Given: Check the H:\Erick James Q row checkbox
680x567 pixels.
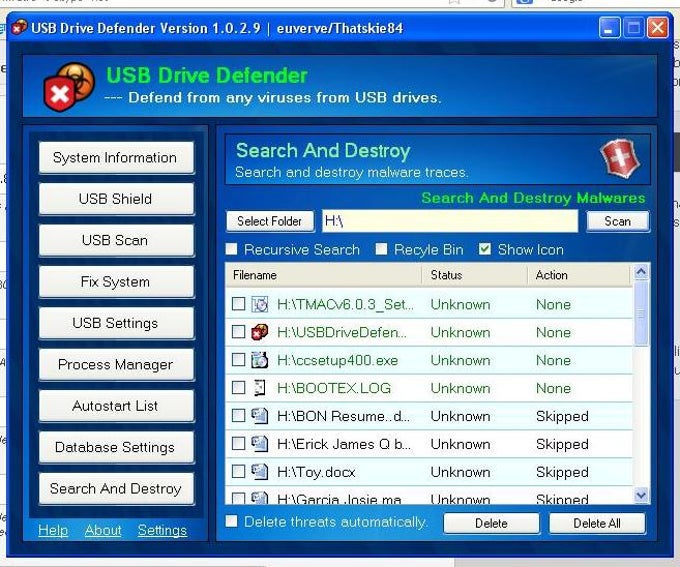Looking at the screenshot, I should pos(238,443).
